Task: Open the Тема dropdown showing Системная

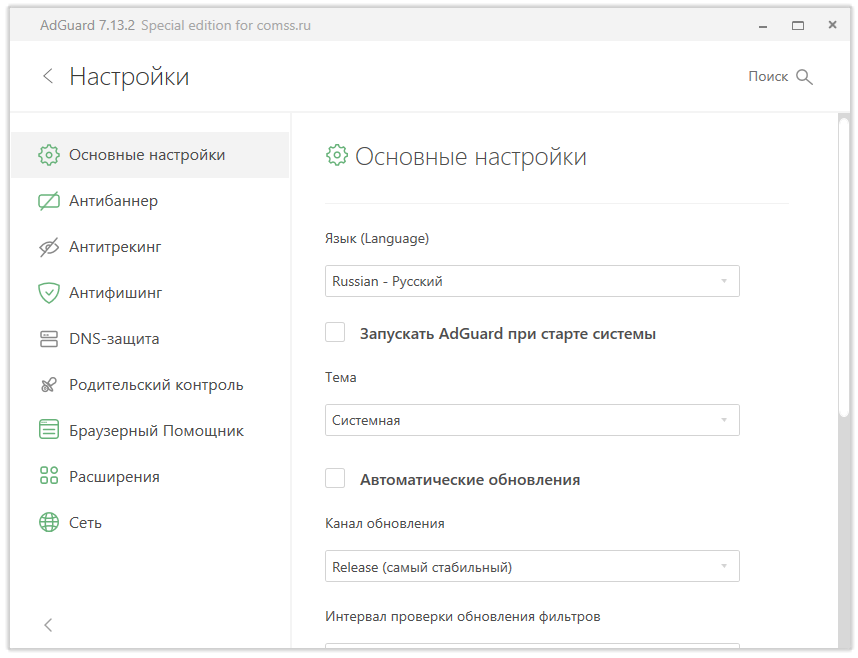Action: (532, 420)
